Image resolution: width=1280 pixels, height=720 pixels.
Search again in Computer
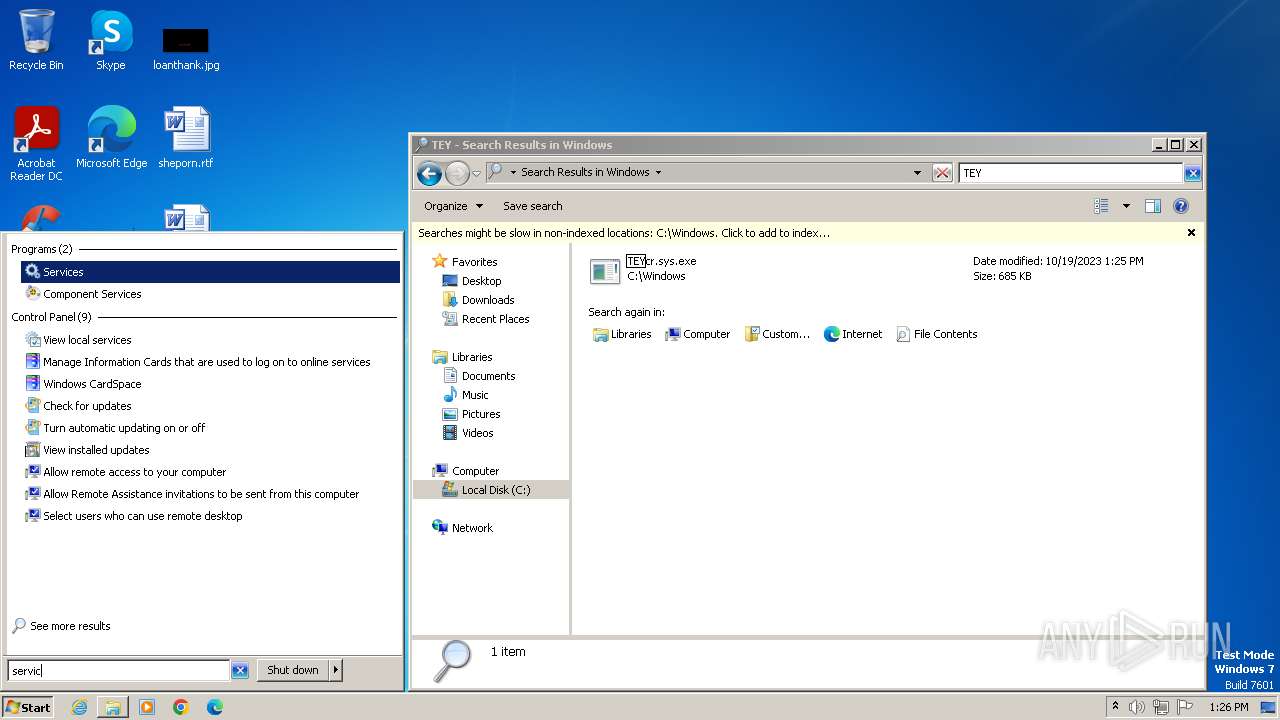click(698, 334)
